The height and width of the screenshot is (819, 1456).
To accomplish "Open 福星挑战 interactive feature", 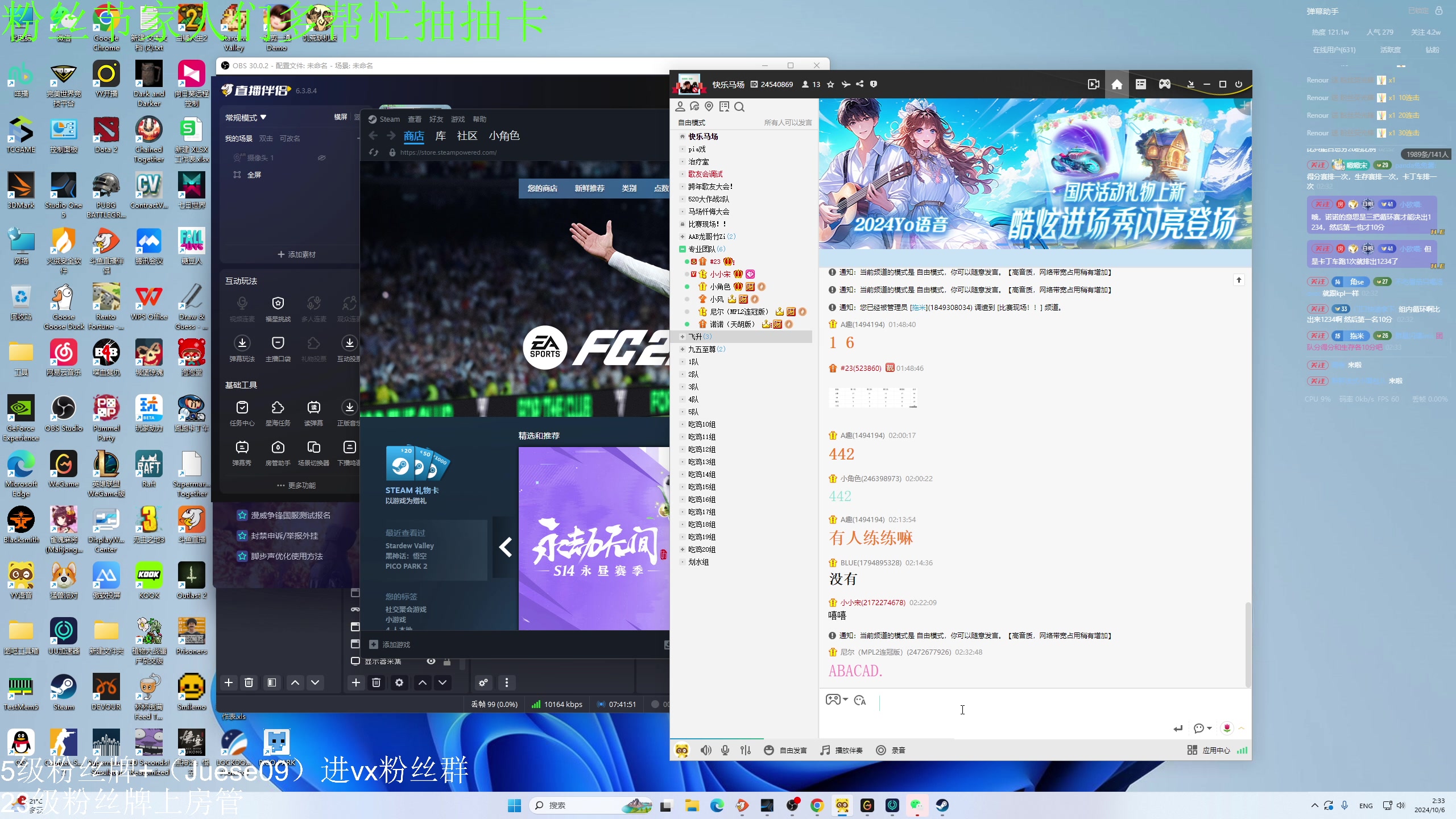I will coord(278,309).
